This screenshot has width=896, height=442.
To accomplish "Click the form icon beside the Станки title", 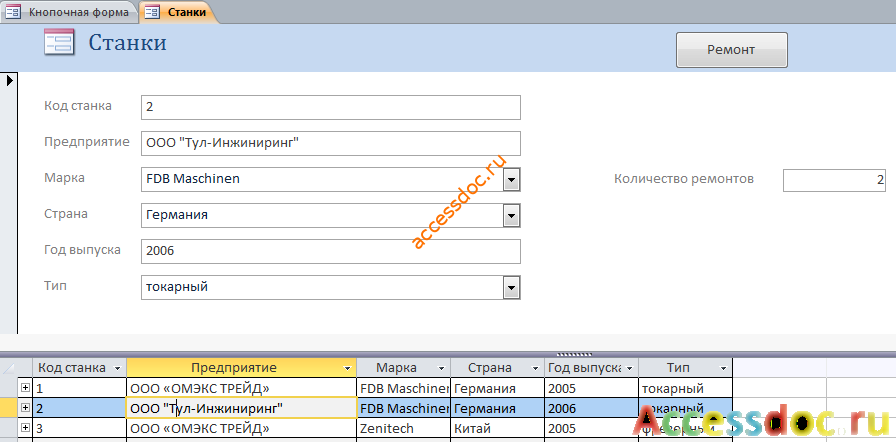I will click(x=59, y=43).
